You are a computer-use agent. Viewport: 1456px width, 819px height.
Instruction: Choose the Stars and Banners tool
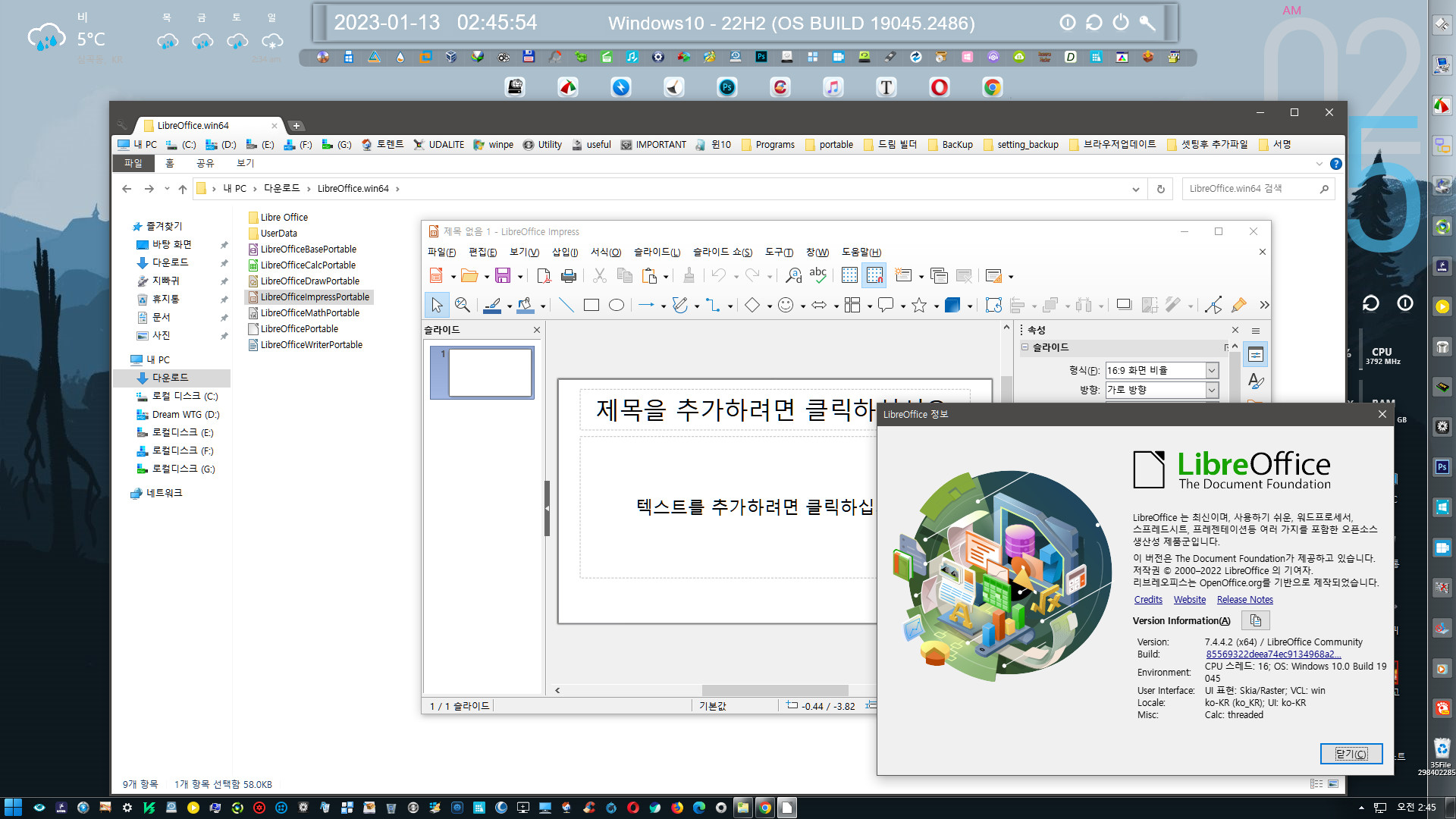pyautogui.click(x=919, y=305)
